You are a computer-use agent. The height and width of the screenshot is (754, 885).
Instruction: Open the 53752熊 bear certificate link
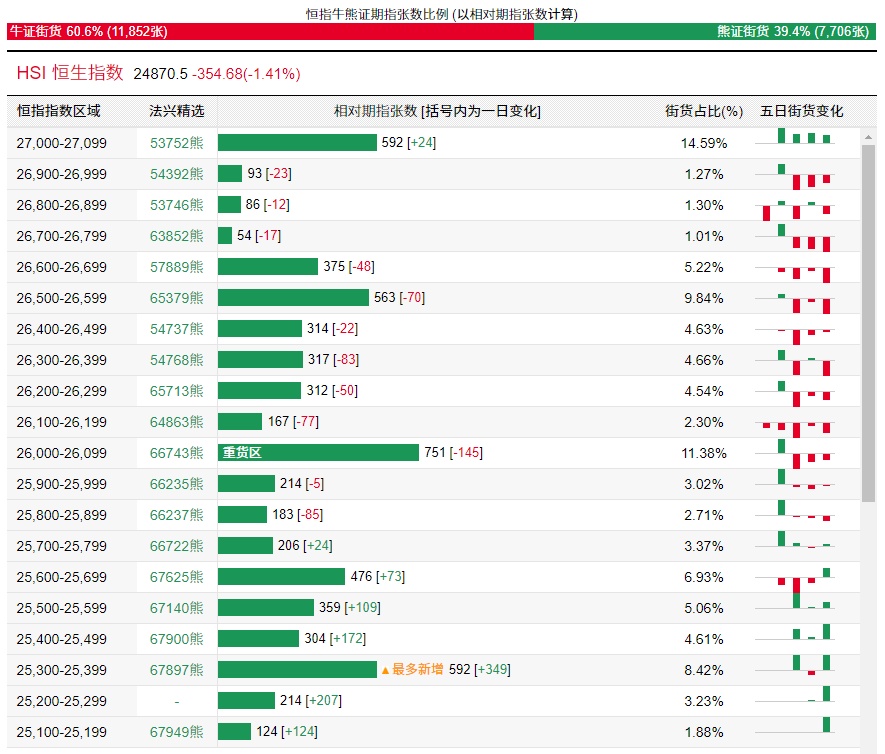pos(177,143)
